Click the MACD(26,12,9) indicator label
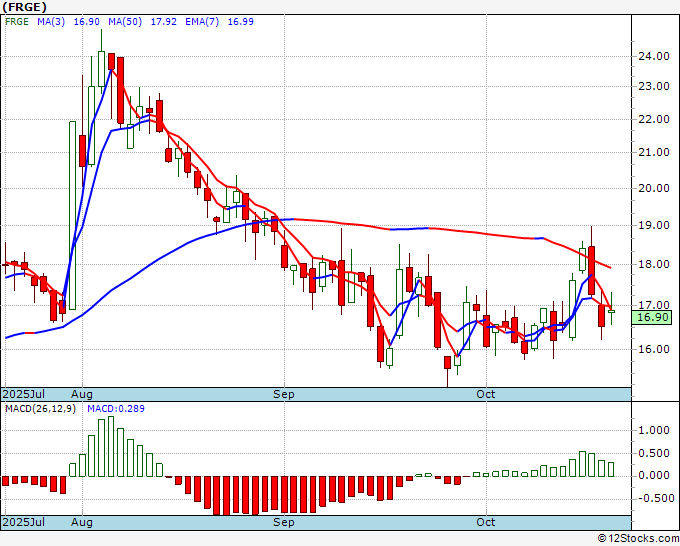 [40, 409]
